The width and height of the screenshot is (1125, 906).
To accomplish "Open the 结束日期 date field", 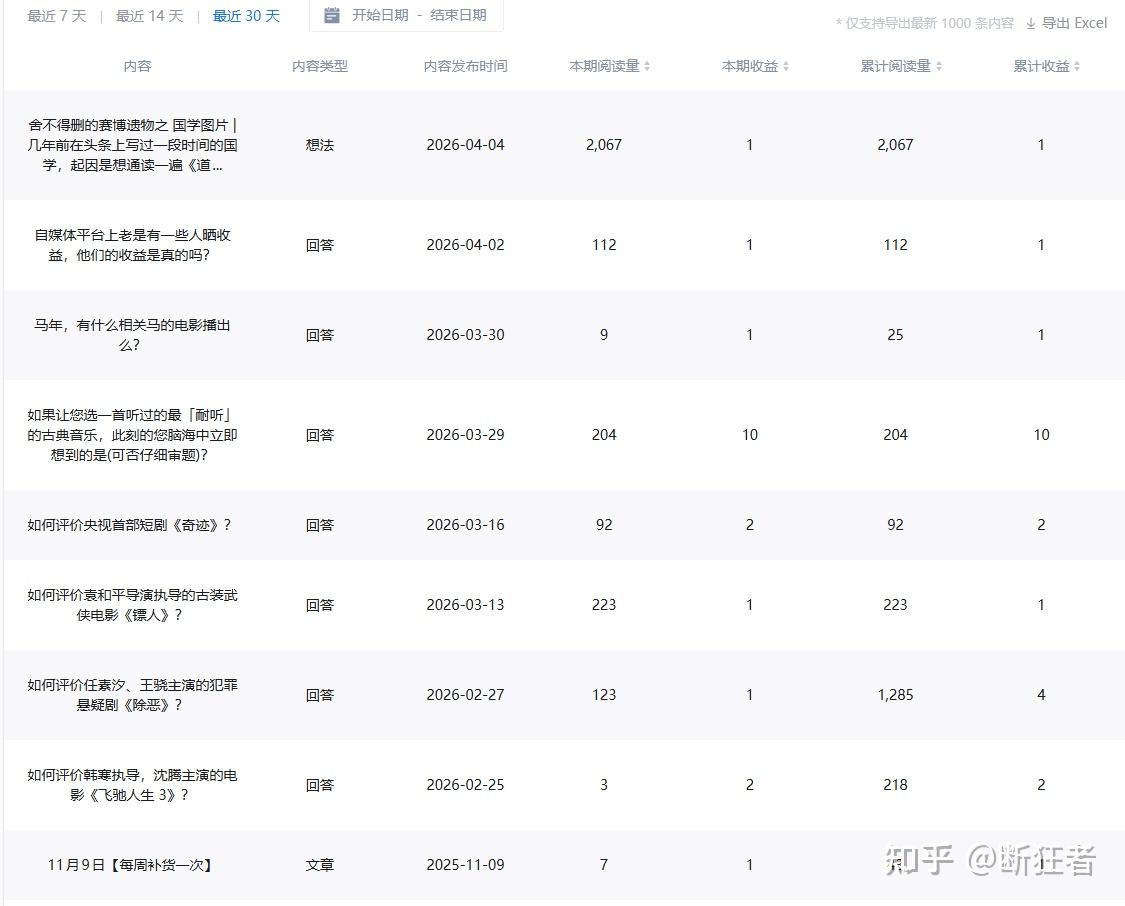I will click(458, 15).
